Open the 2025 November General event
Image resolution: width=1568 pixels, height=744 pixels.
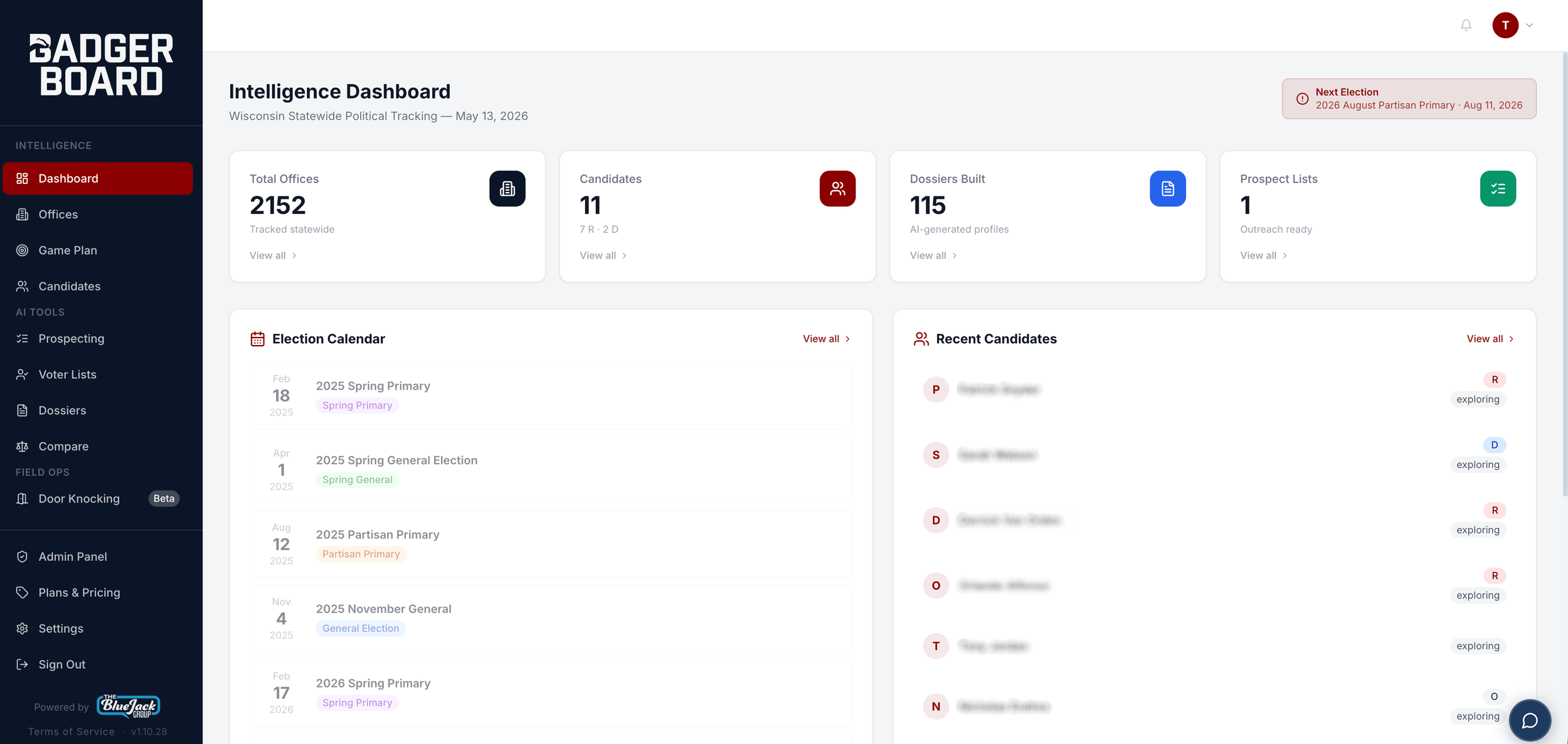coord(551,619)
